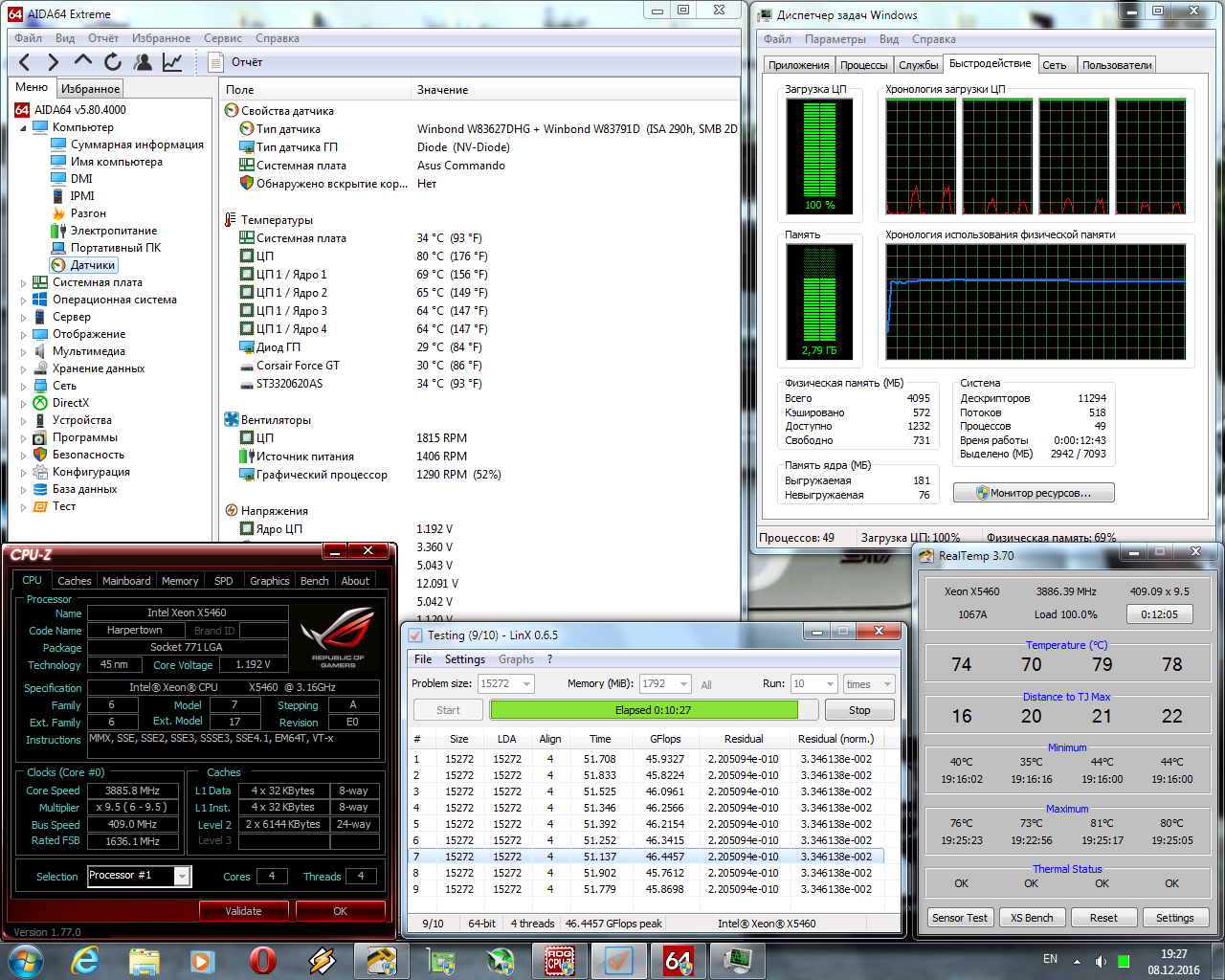Click the volume speaker icon in system tray
This screenshot has height=980, width=1225.
1101,961
